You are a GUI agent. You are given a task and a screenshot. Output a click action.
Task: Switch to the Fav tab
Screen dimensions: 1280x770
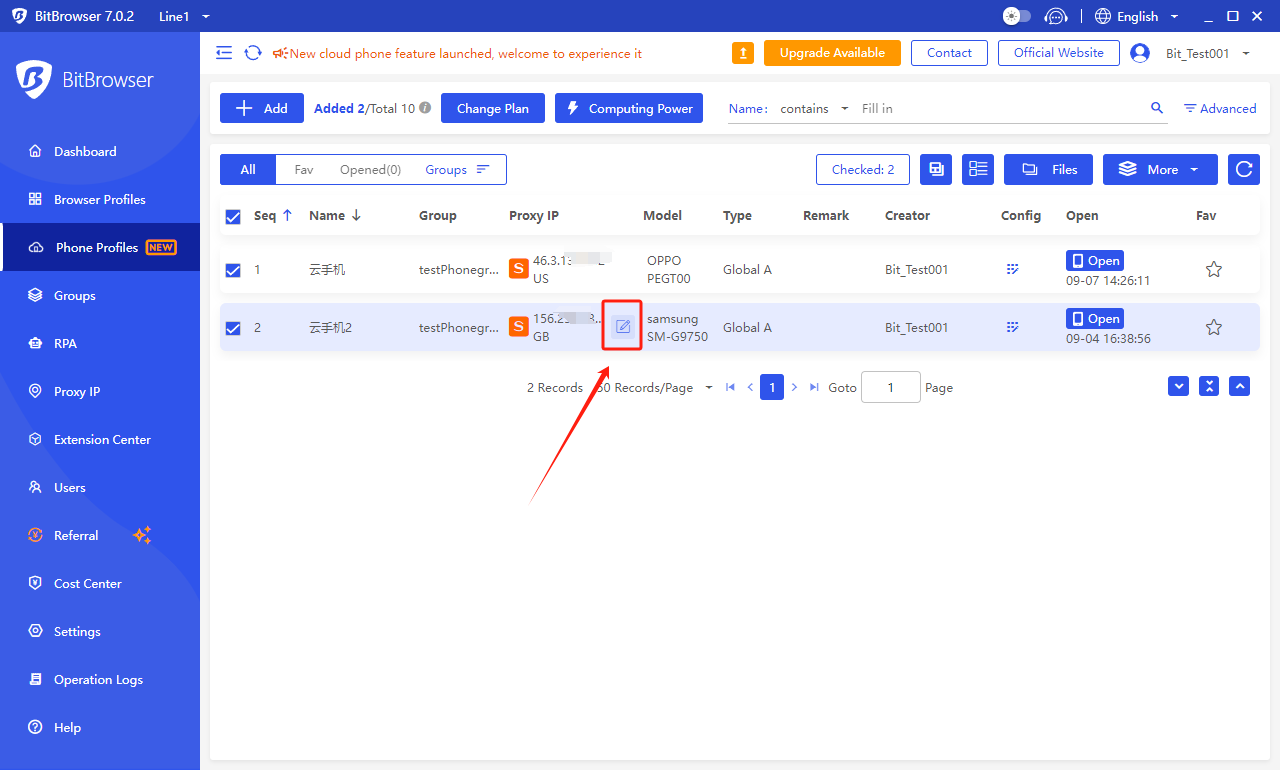point(304,170)
